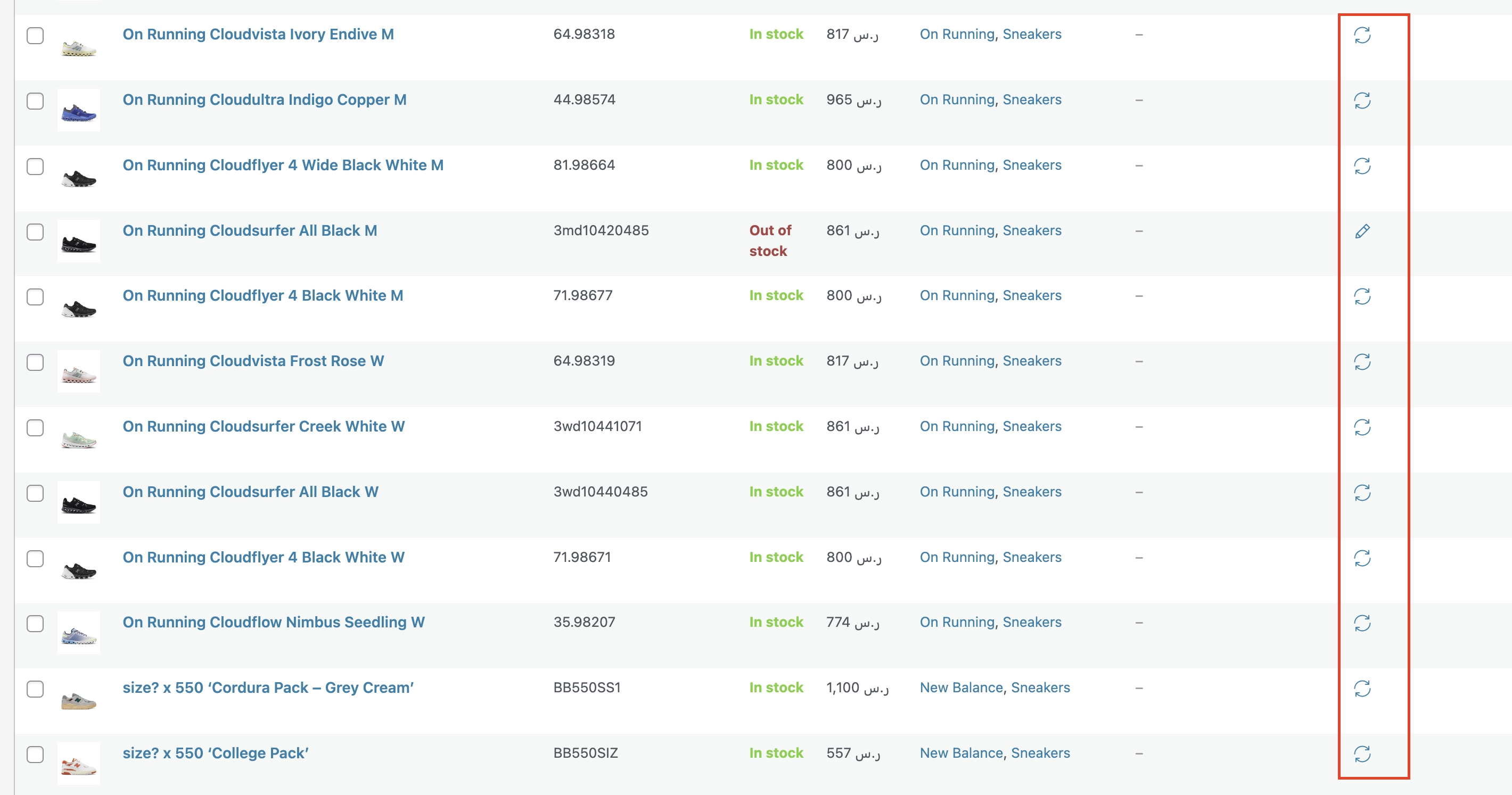
Task: Check the Cloudflyer 4 Black White M row
Action: (35, 297)
